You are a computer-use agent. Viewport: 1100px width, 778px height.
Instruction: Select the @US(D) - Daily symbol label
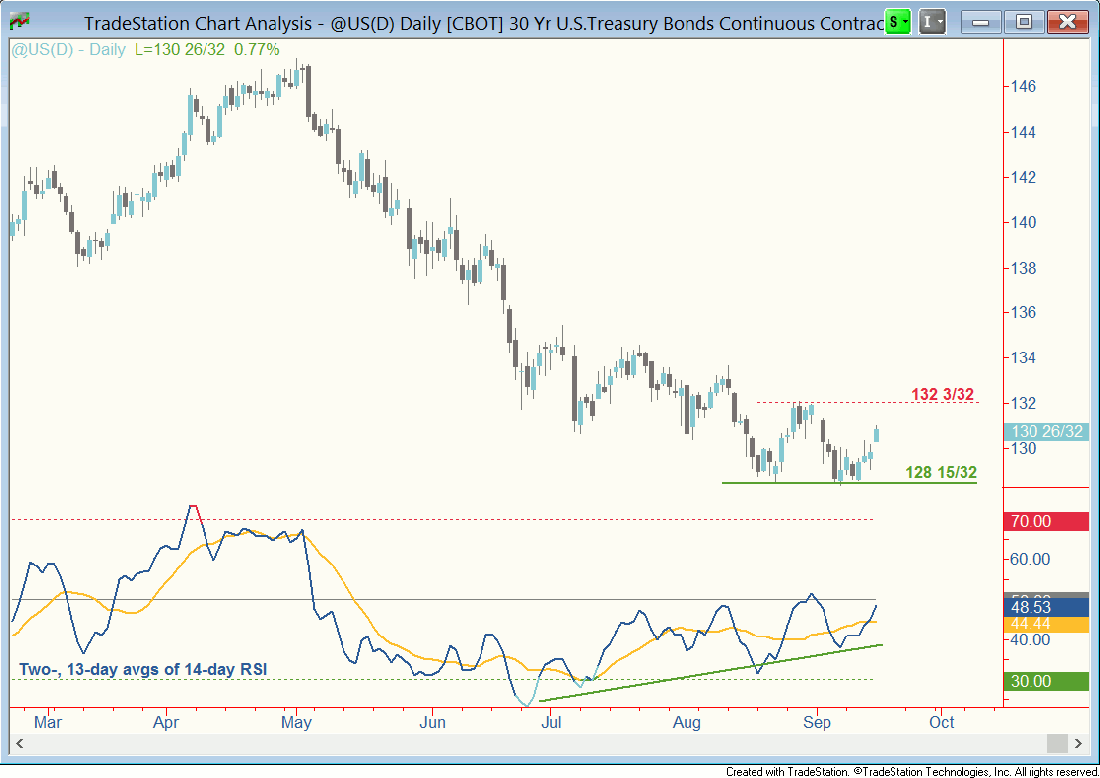coord(56,49)
